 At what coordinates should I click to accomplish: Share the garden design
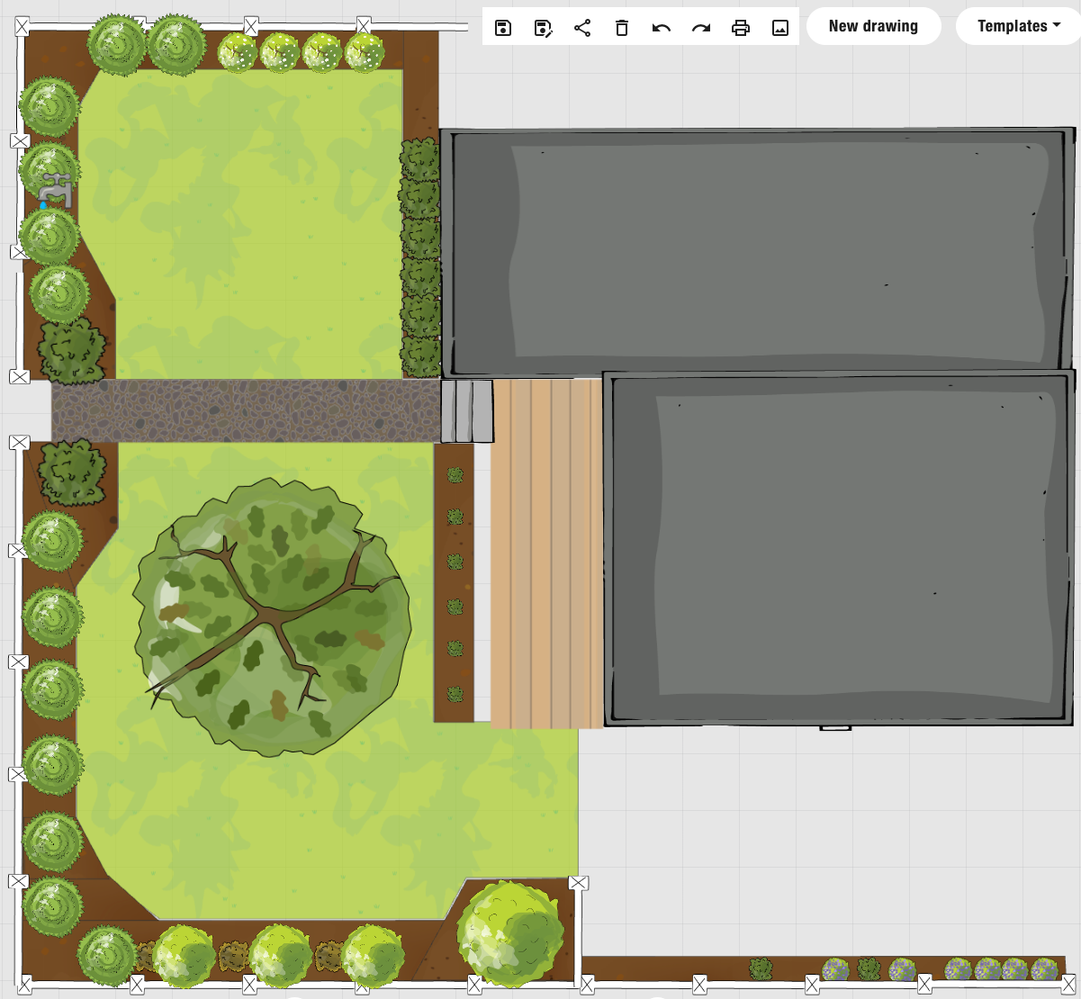click(583, 28)
